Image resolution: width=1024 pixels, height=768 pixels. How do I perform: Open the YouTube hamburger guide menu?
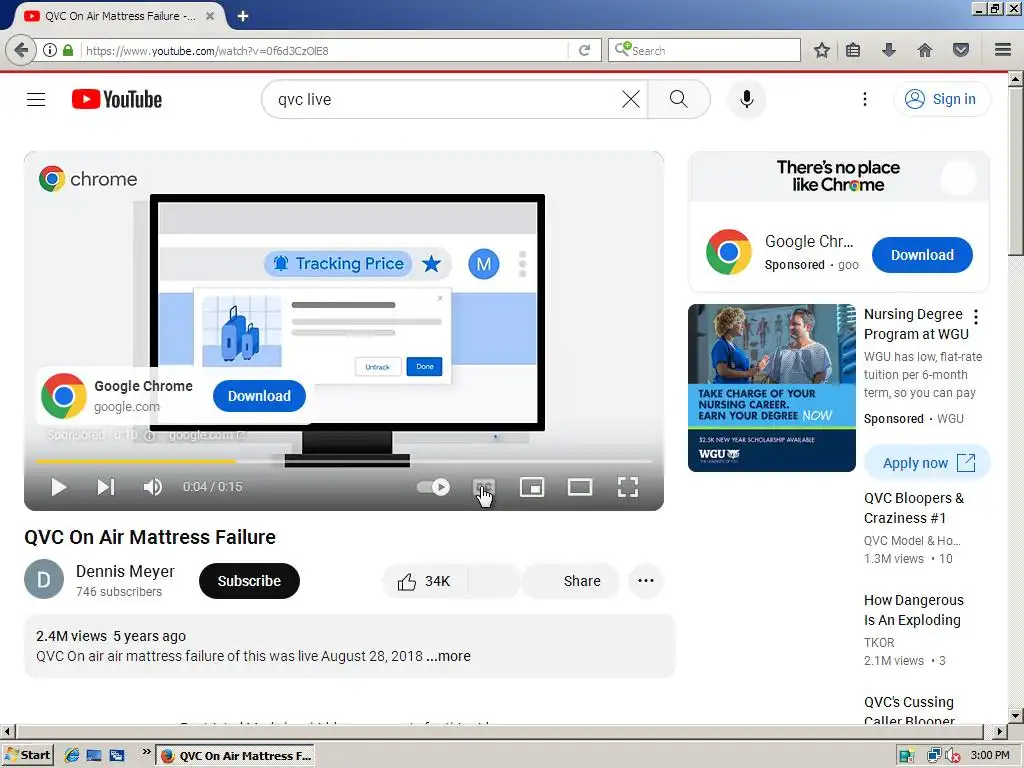(x=36, y=99)
